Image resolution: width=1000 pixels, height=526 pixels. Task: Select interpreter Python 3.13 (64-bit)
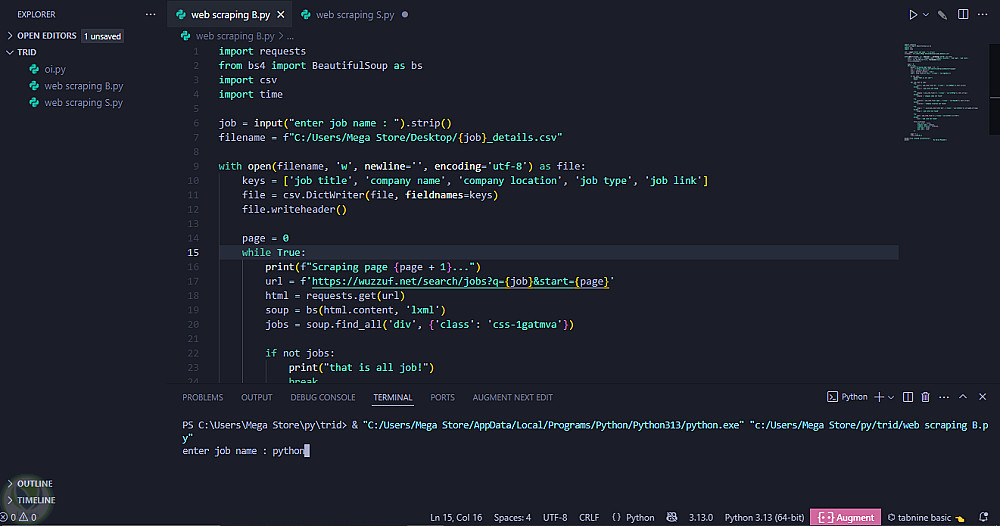[764, 518]
